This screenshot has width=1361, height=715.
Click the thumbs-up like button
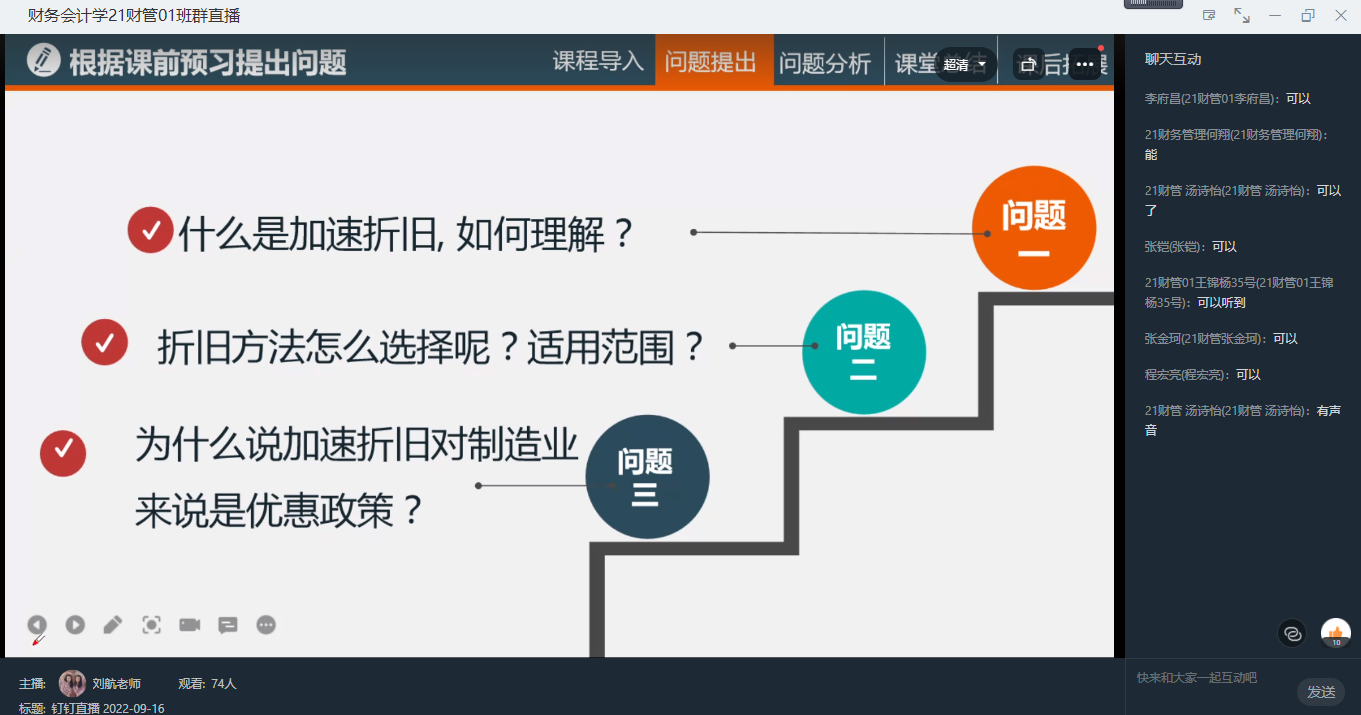1335,632
